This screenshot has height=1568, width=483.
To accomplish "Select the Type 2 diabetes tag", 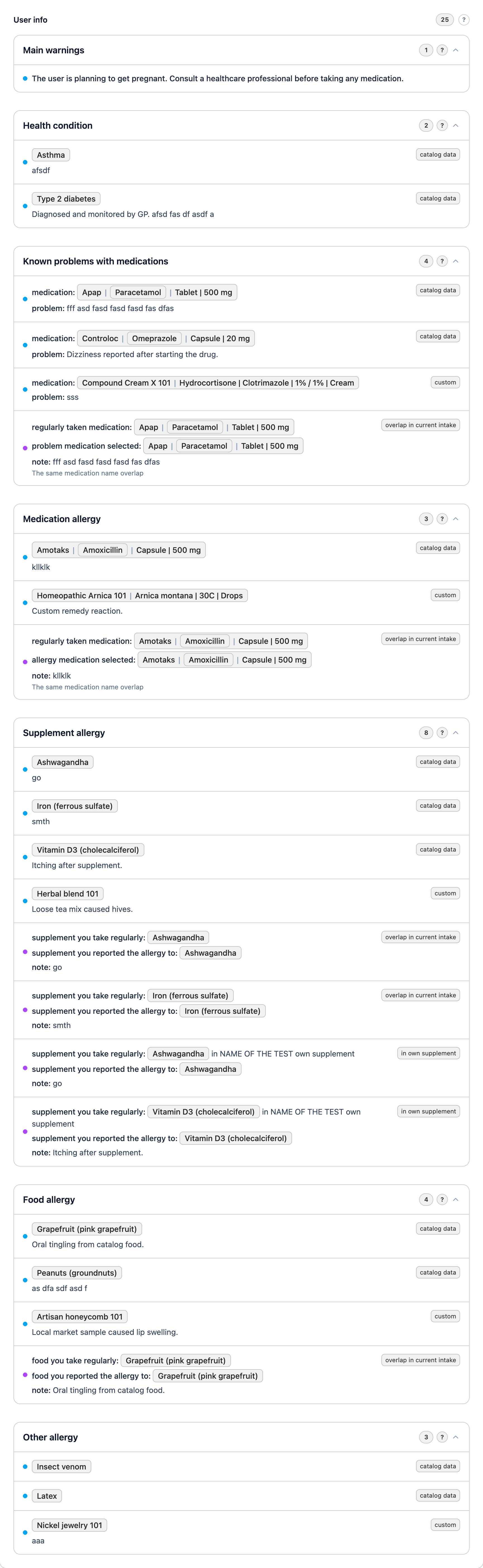I will 66,199.
